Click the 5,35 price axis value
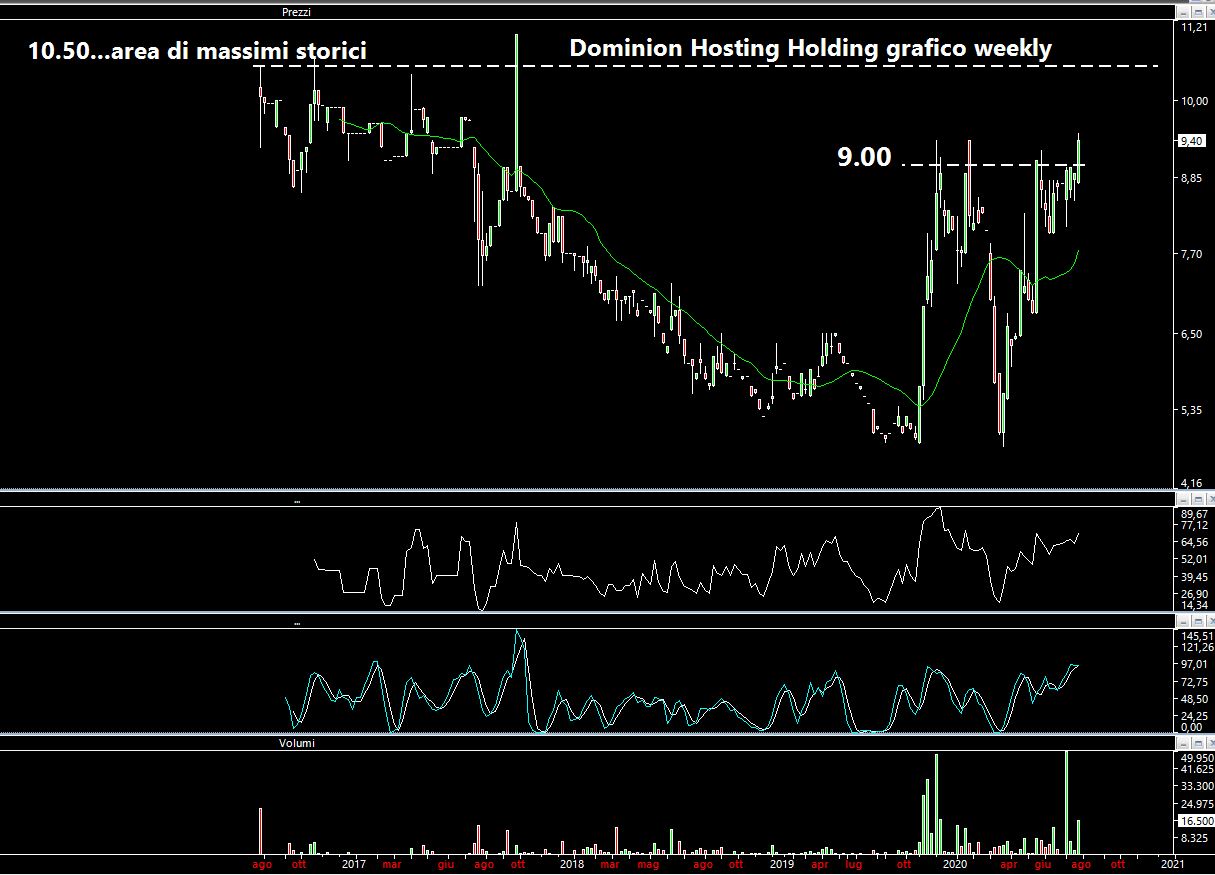1215x875 pixels. (1192, 410)
